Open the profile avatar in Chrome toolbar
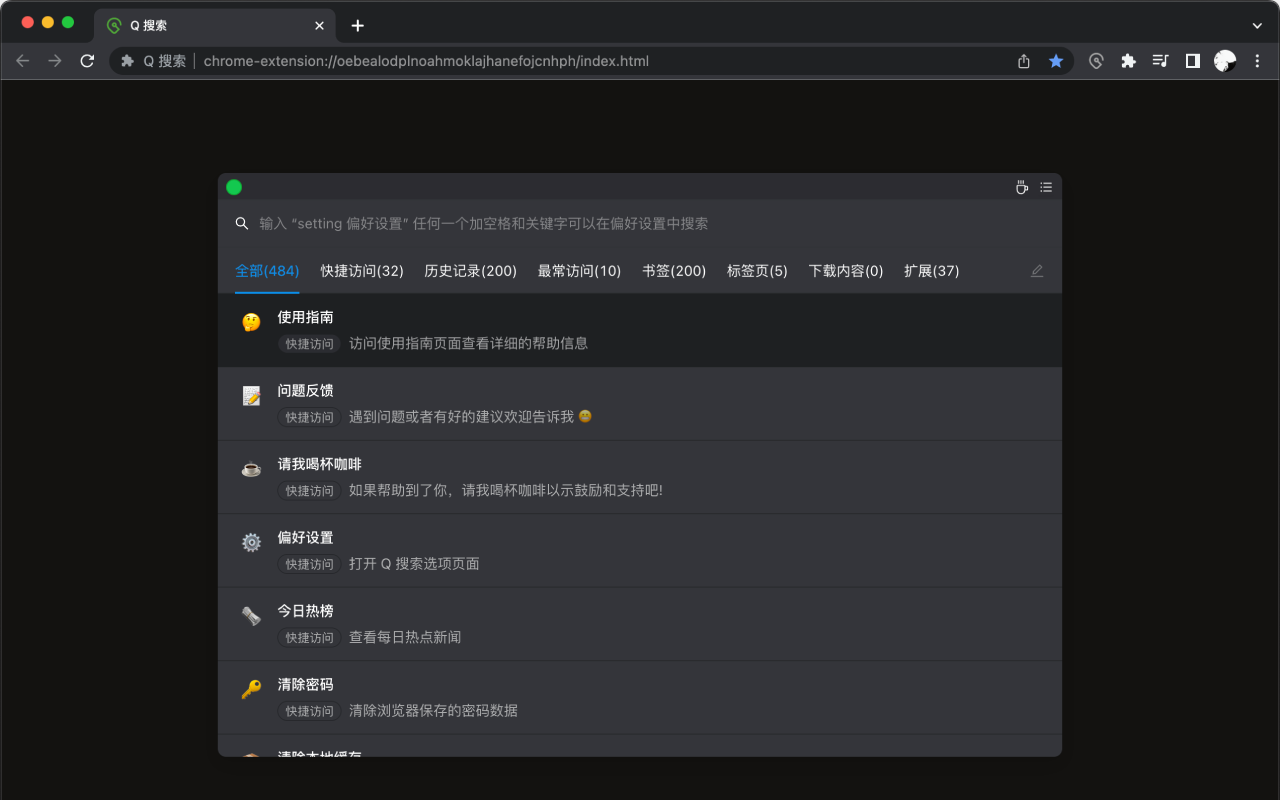Viewport: 1280px width, 800px height. point(1225,61)
